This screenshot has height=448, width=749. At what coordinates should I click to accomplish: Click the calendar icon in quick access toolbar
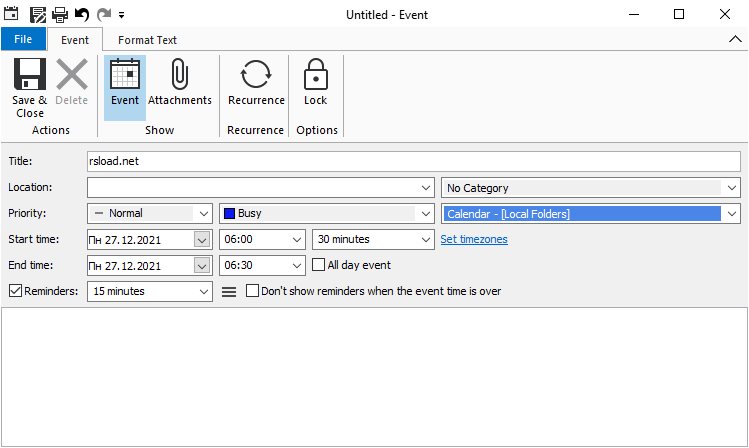point(11,14)
